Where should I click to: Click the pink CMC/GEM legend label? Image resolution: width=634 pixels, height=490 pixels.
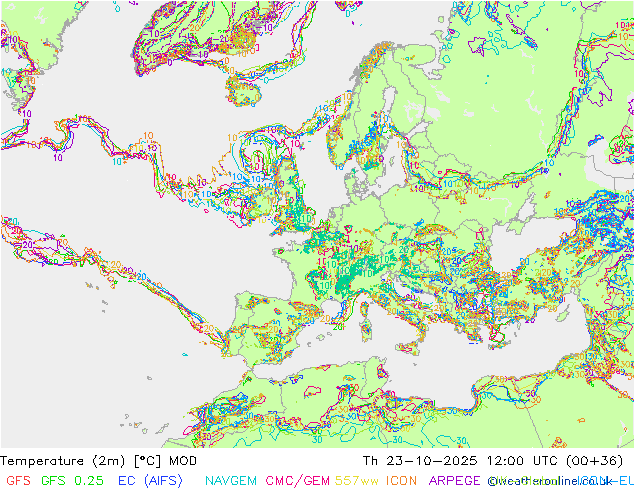click(297, 480)
